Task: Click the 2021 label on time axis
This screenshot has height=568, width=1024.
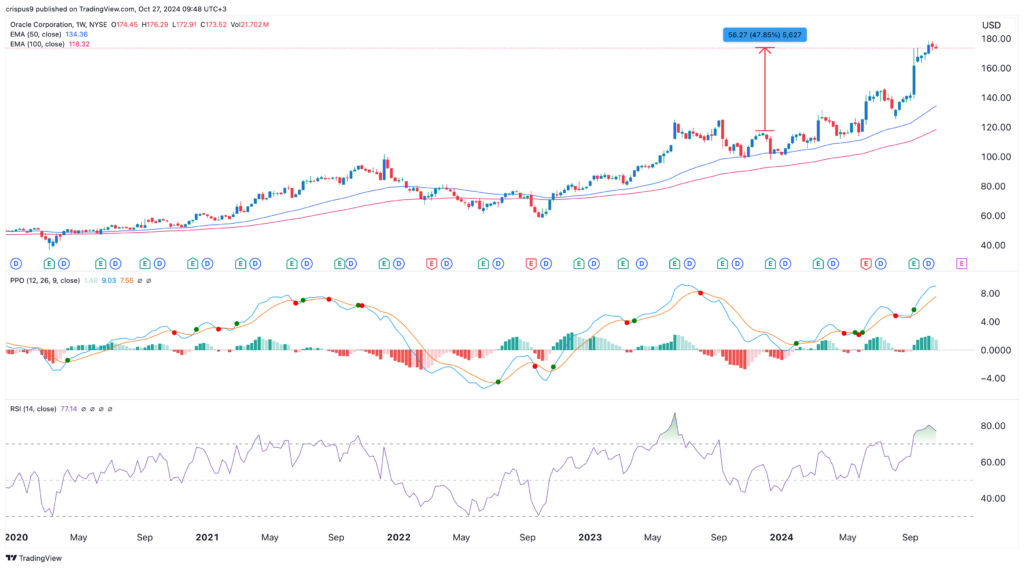Action: pyautogui.click(x=207, y=537)
